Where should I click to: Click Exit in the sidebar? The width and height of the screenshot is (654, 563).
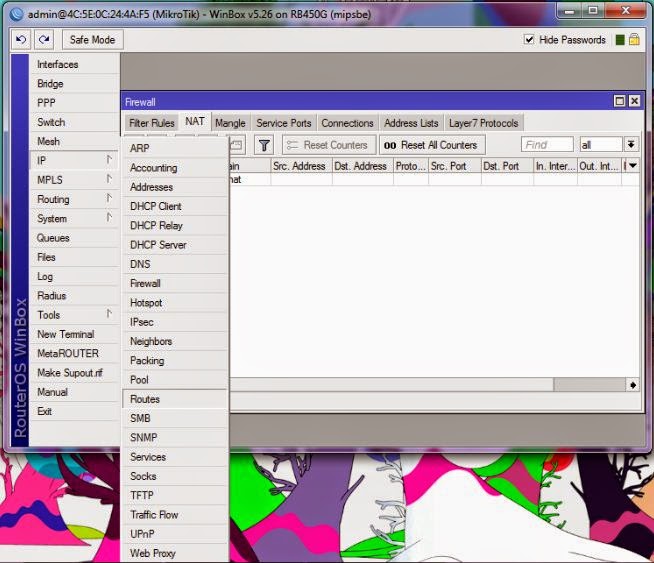click(x=75, y=411)
